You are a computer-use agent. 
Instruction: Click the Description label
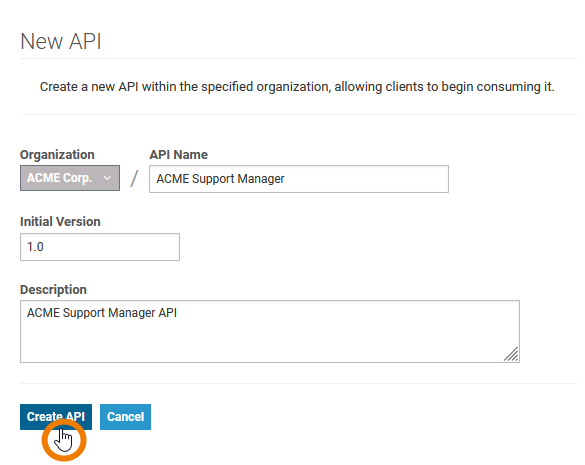point(53,290)
